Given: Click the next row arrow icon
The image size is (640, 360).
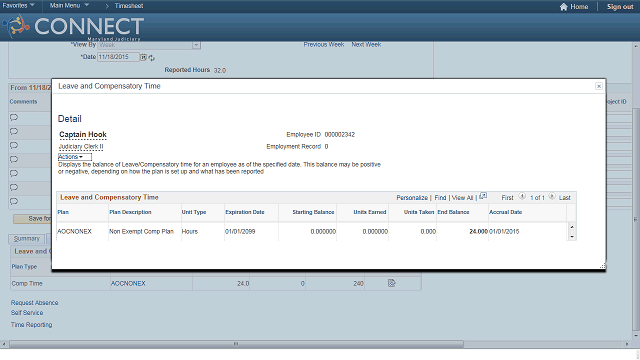Looking at the screenshot, I should click(552, 196).
